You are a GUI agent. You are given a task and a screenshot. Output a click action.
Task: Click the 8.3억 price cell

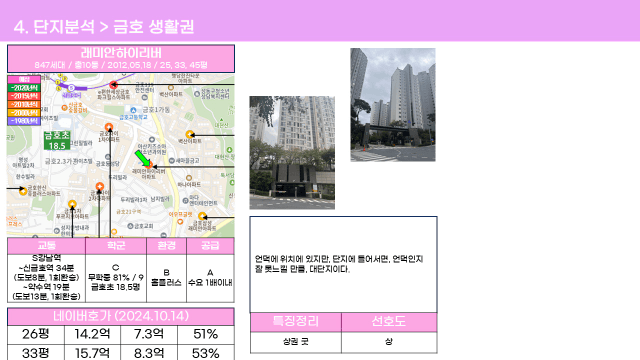coord(149,353)
